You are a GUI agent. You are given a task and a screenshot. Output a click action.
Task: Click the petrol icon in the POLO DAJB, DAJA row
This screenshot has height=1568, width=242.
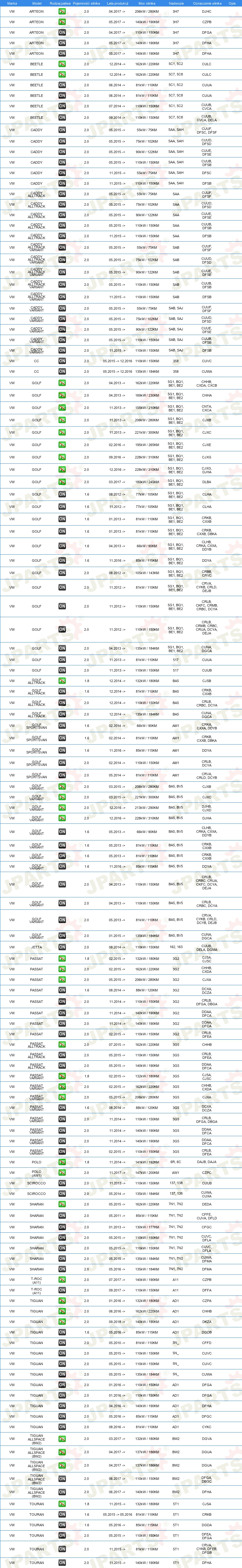(x=62, y=1162)
